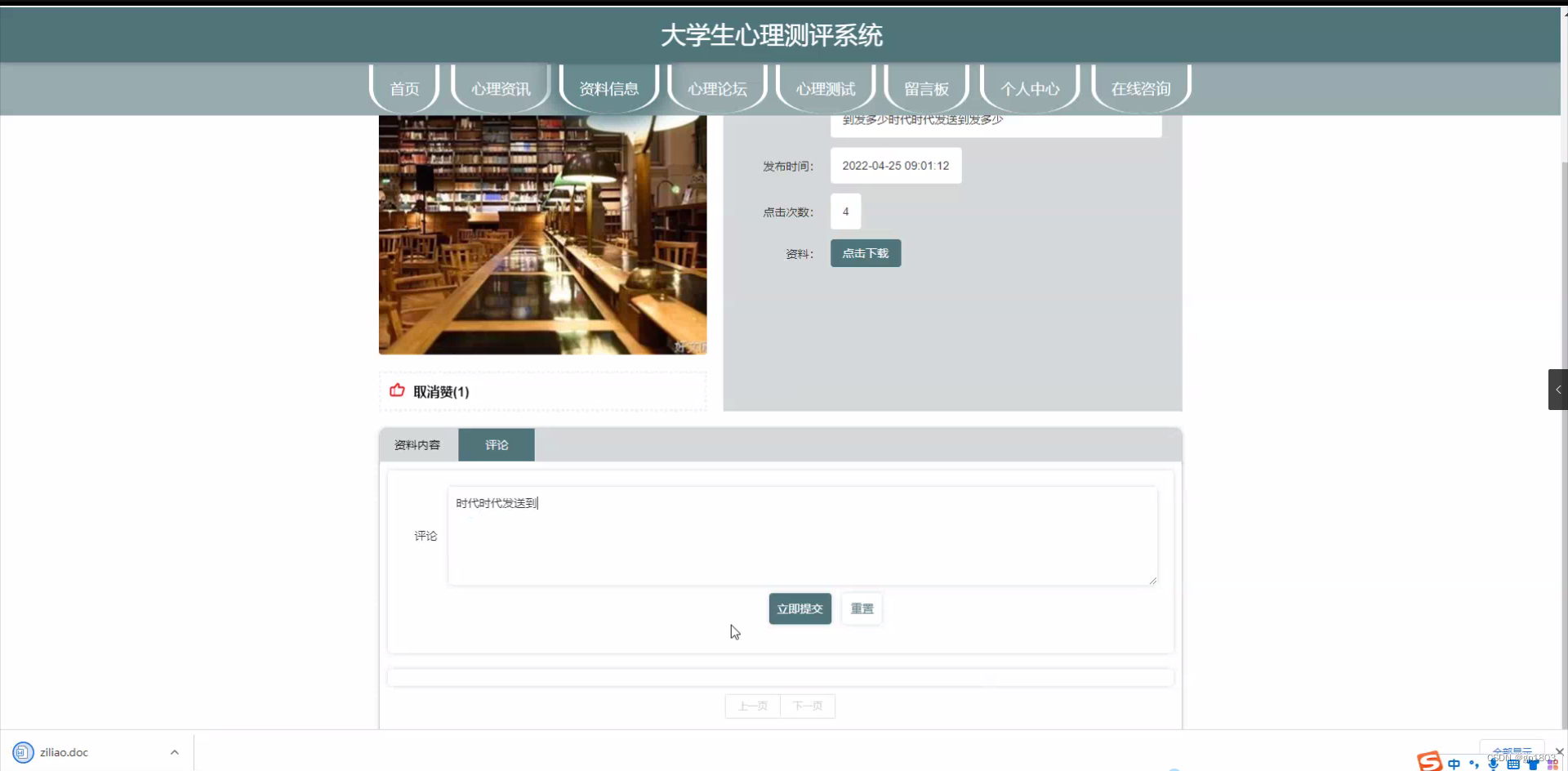The image size is (1568, 771).
Task: Open the side panel arrow handle
Action: point(1557,390)
